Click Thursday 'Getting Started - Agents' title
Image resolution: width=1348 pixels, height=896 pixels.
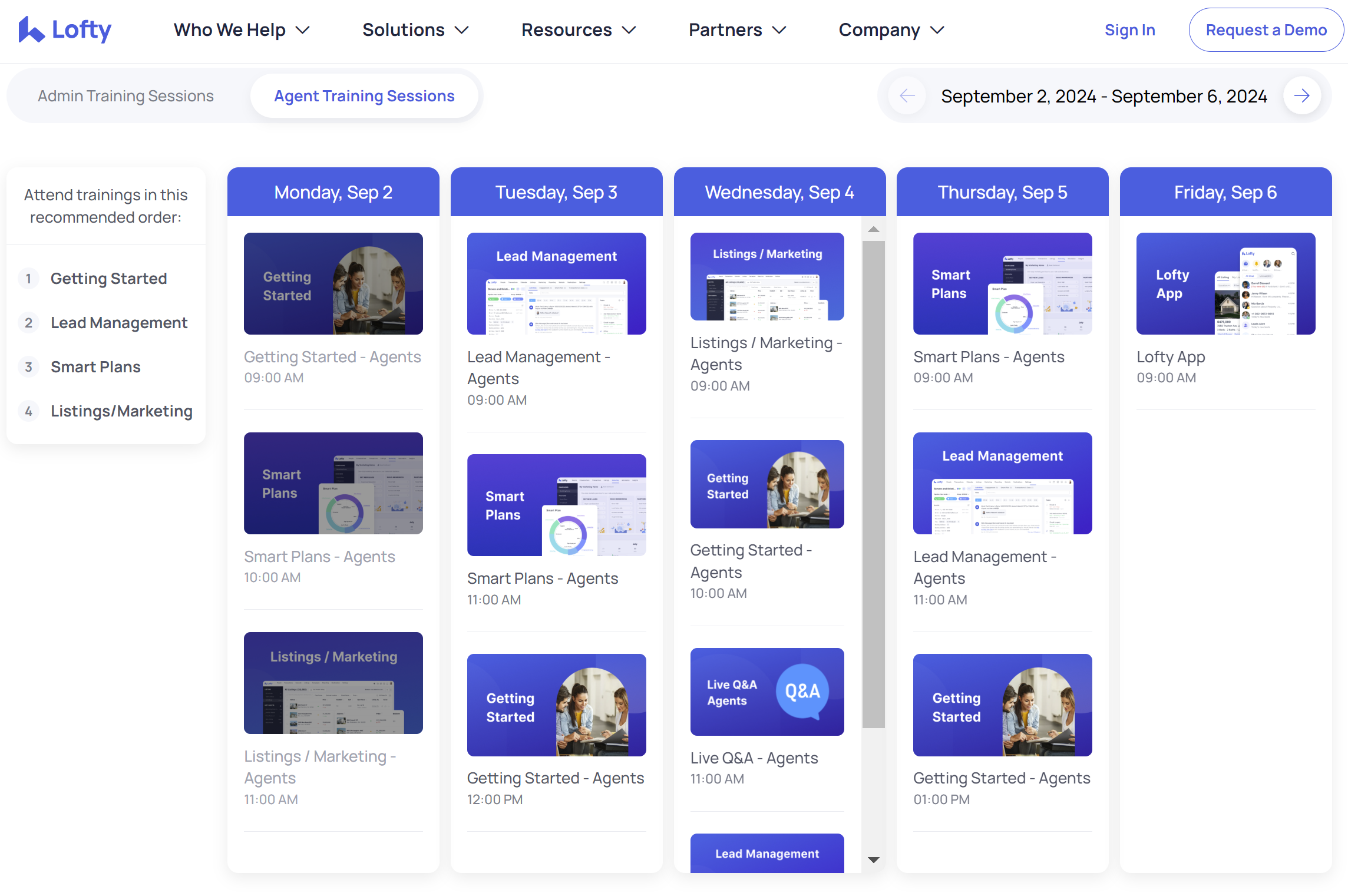pyautogui.click(x=1002, y=778)
